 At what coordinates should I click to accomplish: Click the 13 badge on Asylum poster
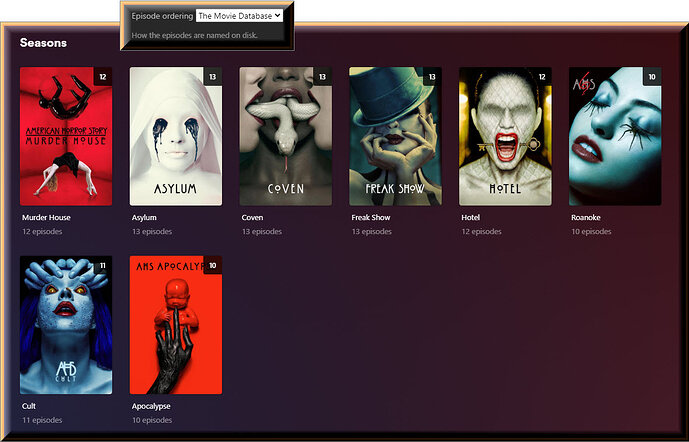coord(213,76)
